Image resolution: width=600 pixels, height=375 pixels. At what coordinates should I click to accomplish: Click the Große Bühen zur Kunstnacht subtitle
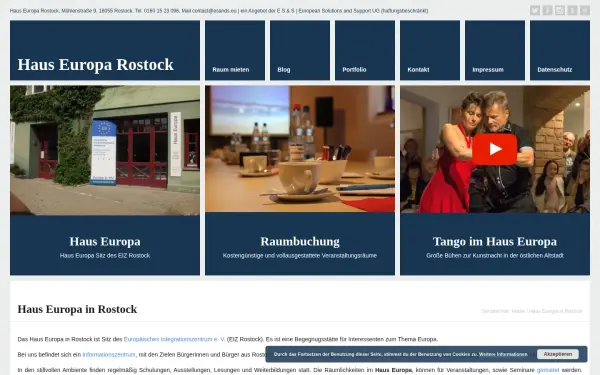click(495, 256)
